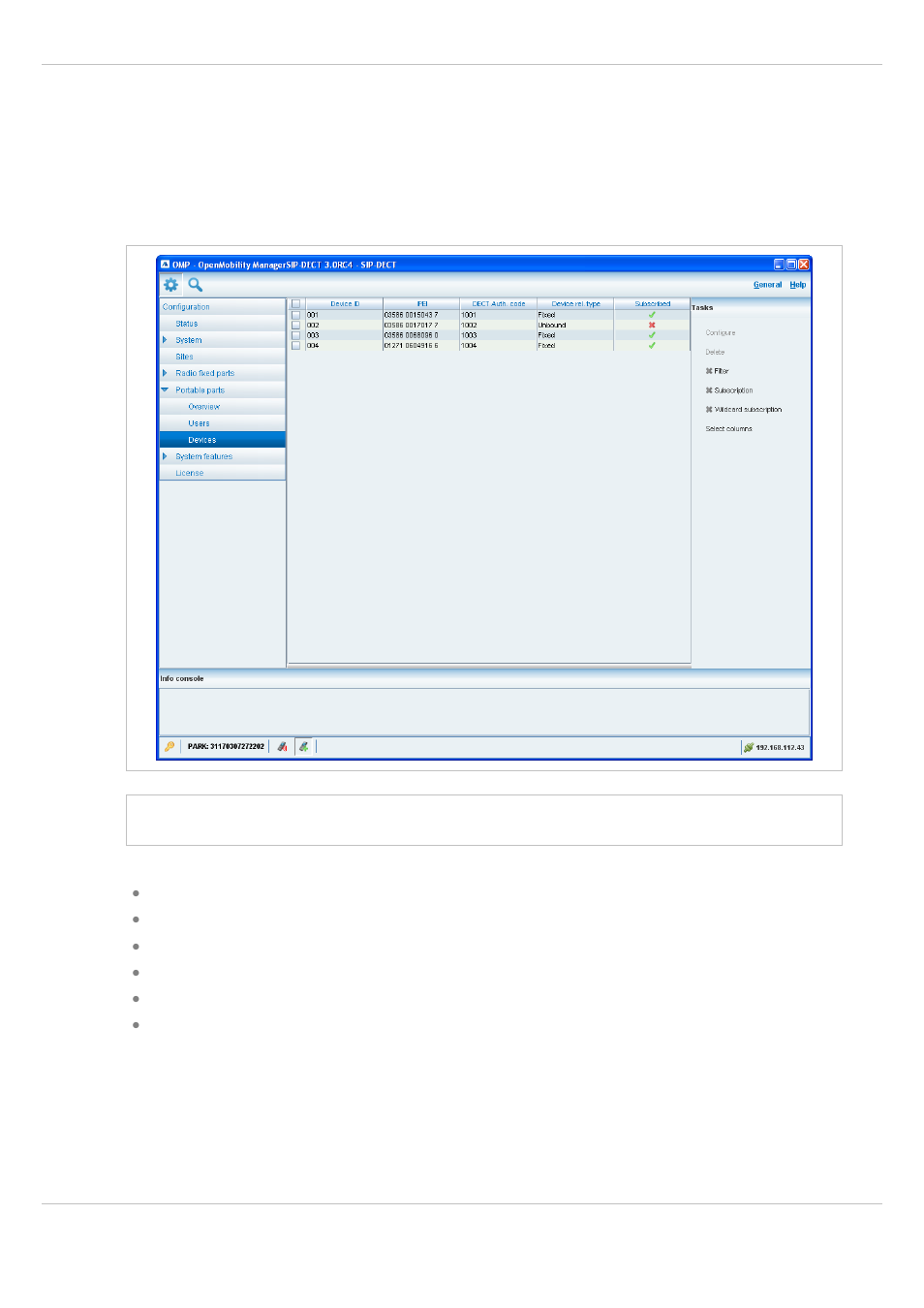The width and height of the screenshot is (924, 1308).
Task: Click status bar subscription icon with red mark
Action: (282, 747)
